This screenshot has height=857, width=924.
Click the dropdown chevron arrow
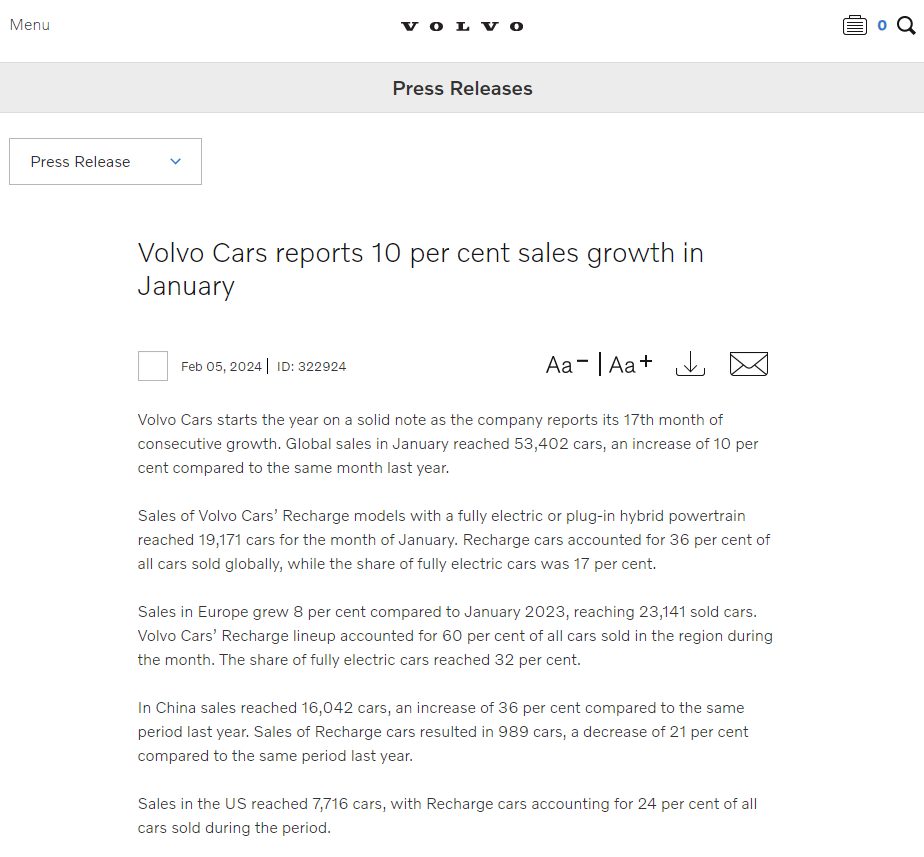[176, 161]
